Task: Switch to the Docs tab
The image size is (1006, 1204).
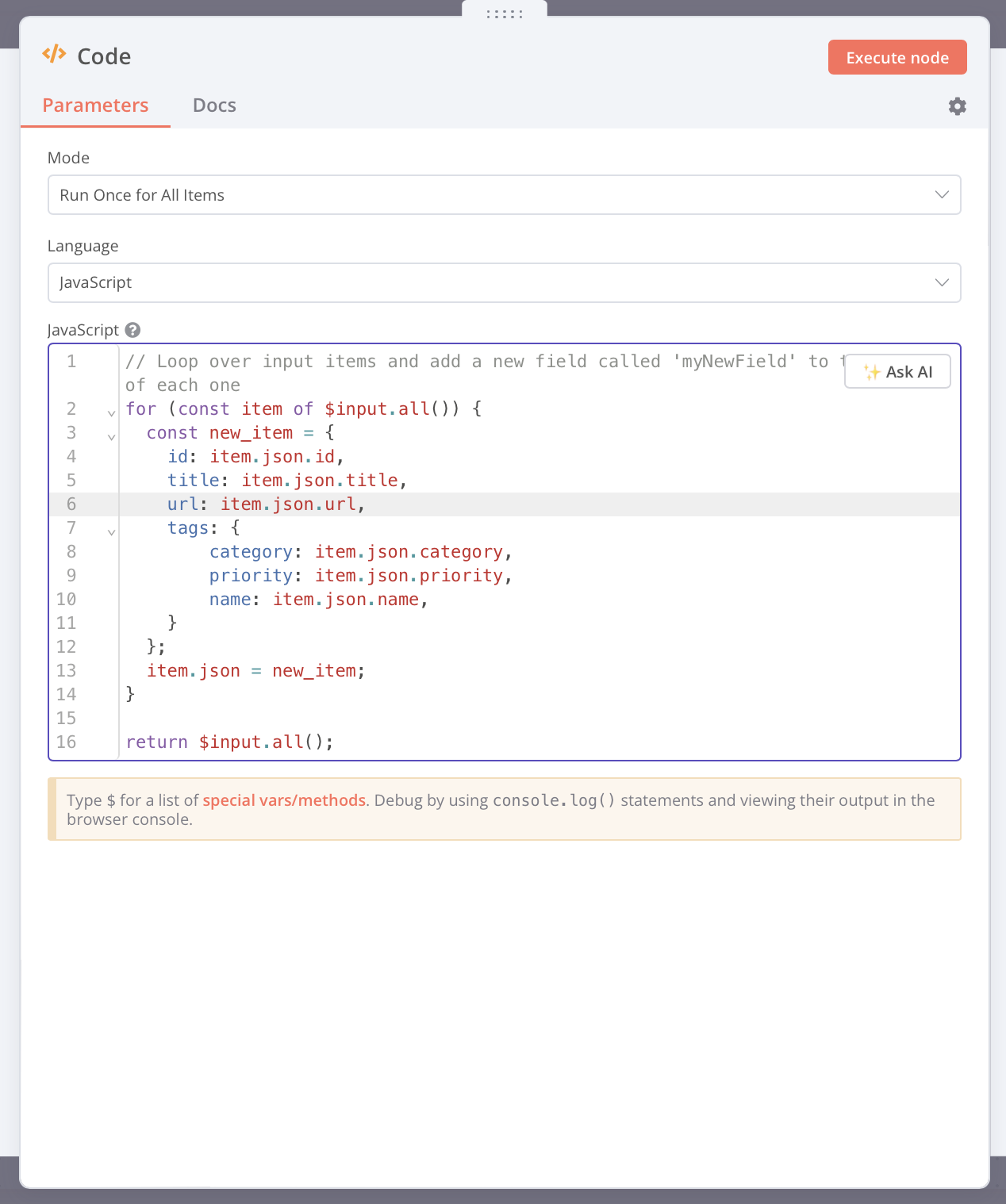Action: 213,105
